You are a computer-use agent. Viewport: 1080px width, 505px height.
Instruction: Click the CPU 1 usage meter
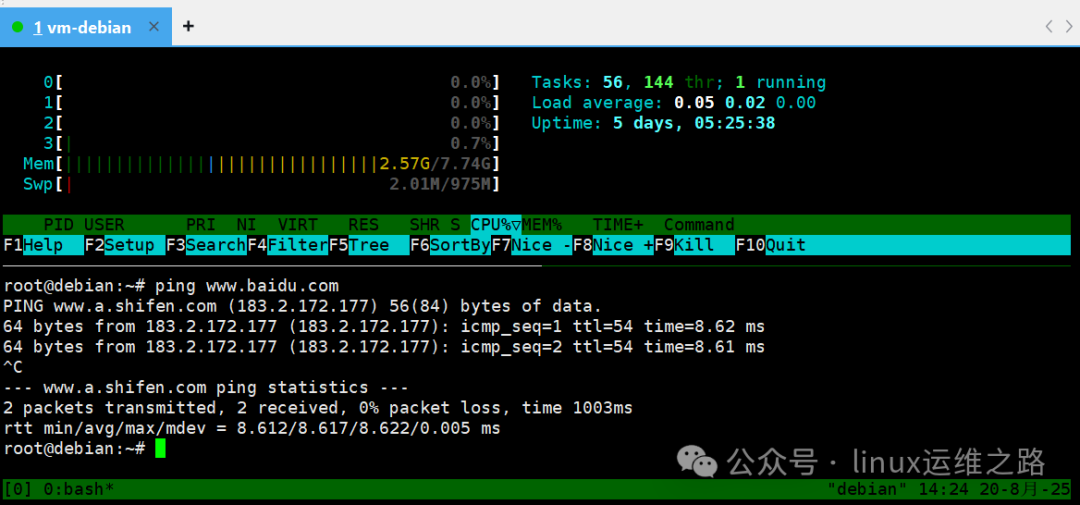click(x=271, y=103)
